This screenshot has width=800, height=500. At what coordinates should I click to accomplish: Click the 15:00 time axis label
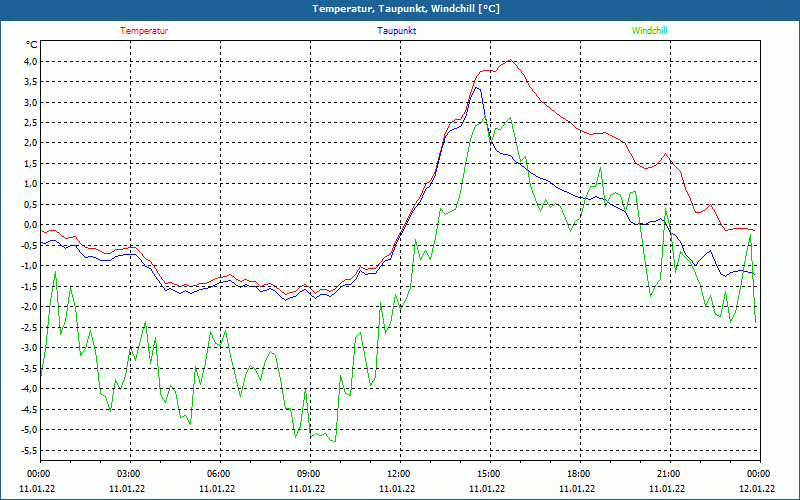click(488, 474)
